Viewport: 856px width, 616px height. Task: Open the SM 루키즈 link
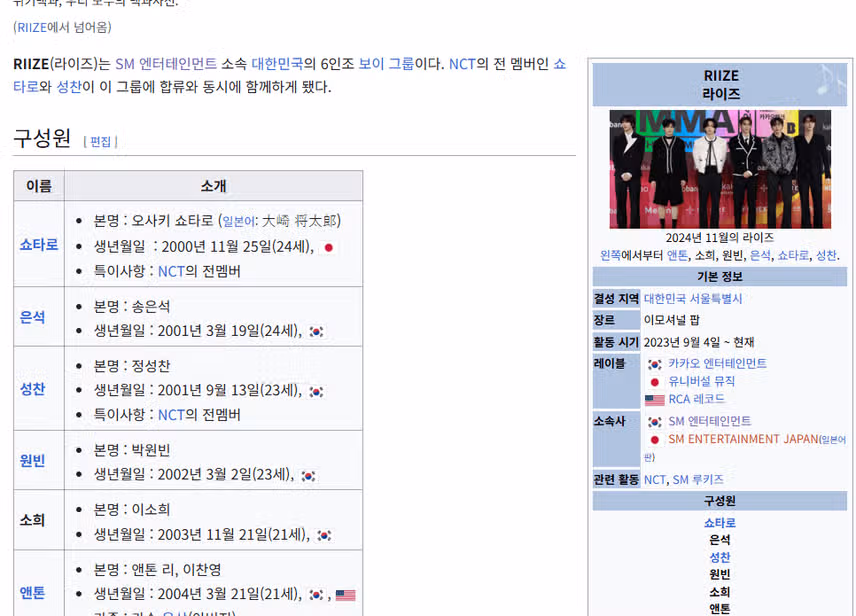click(x=698, y=480)
